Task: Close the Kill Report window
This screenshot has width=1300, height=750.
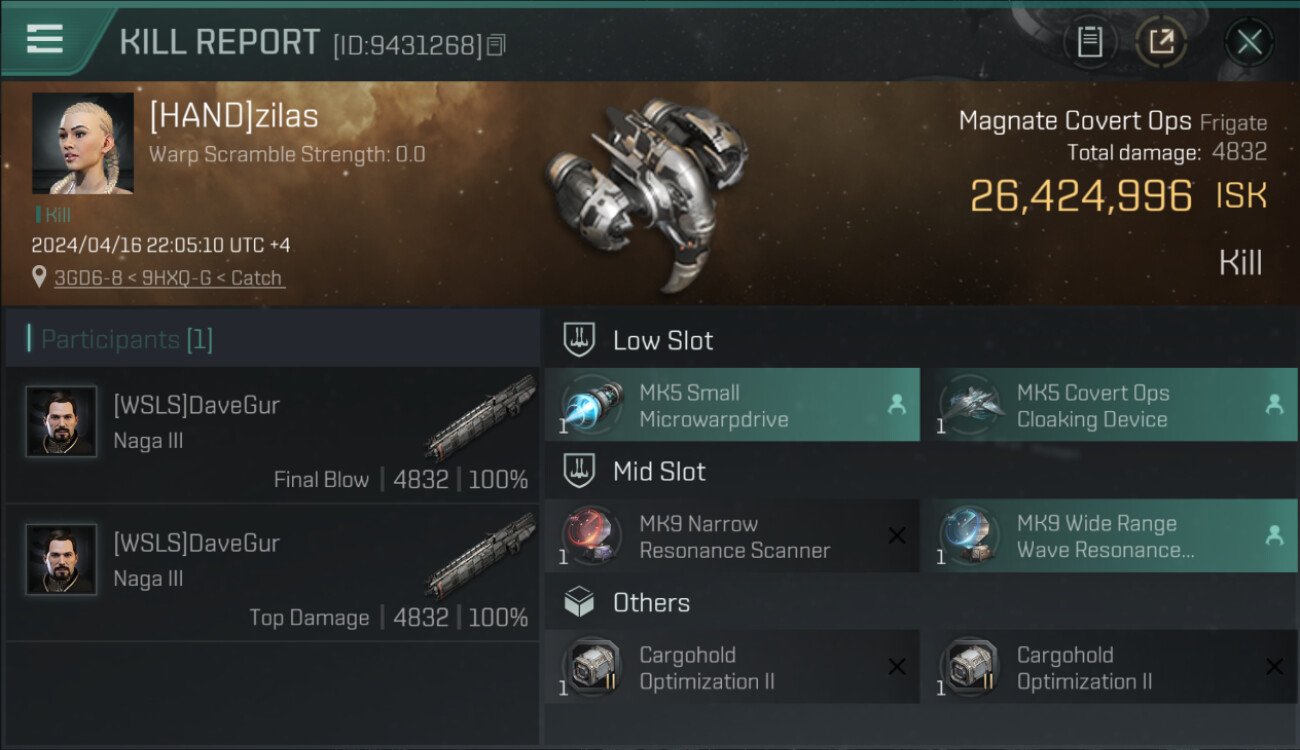Action: click(x=1249, y=42)
